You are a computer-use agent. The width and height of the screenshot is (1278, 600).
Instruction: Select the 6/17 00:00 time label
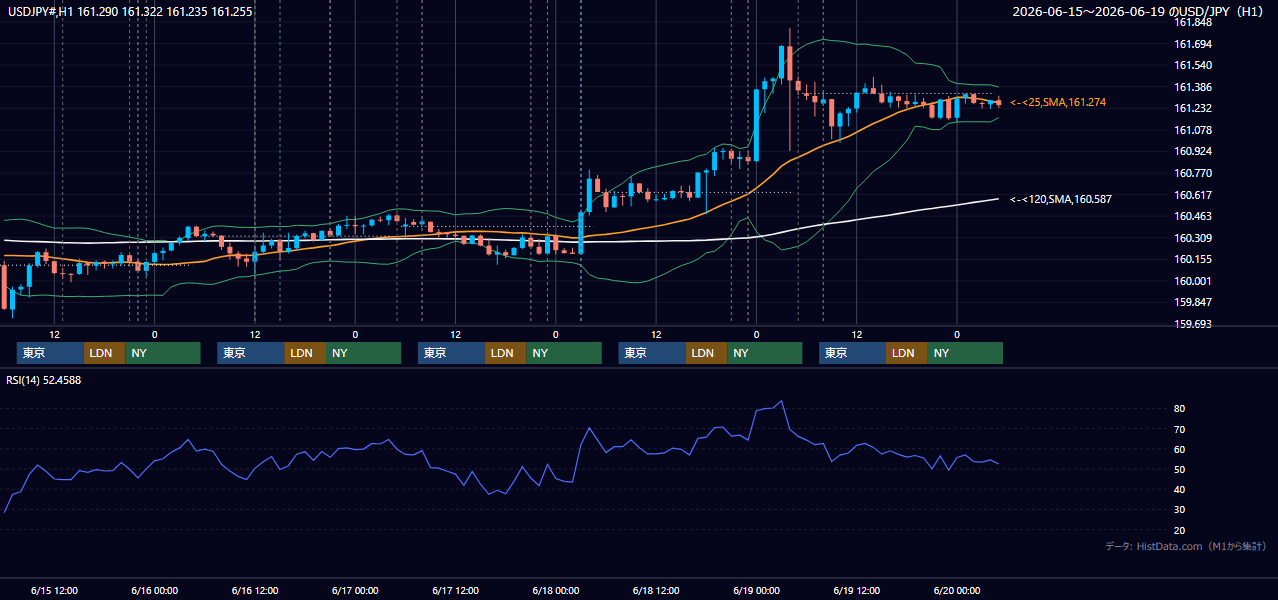355,590
